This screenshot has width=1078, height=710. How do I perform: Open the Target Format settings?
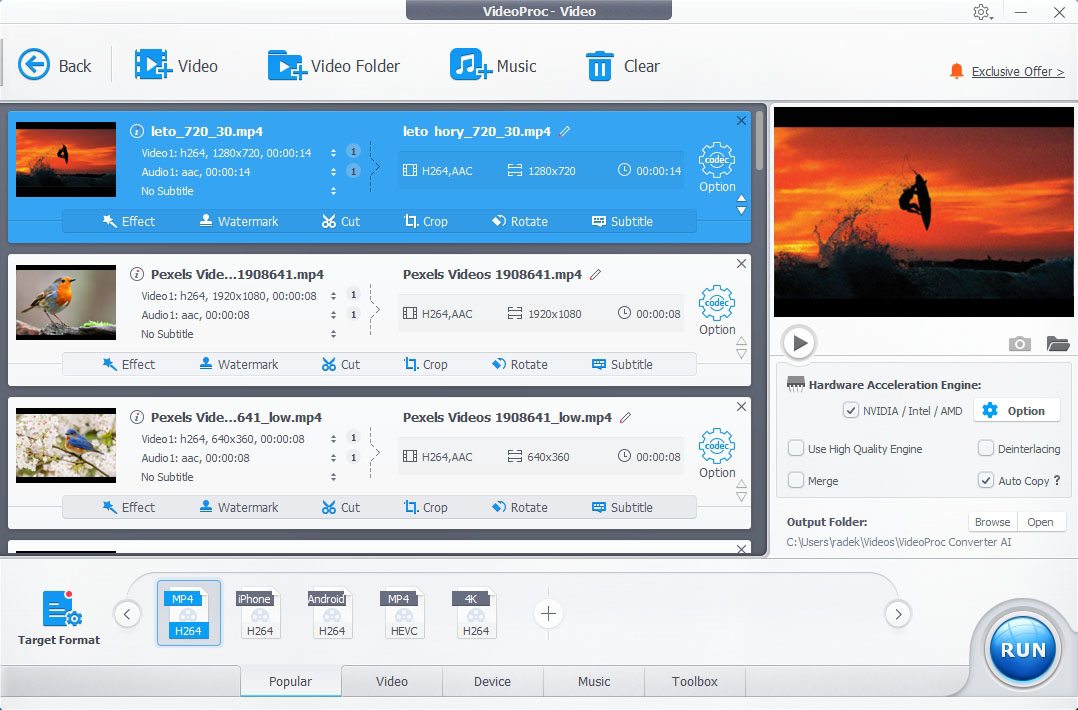pos(59,617)
